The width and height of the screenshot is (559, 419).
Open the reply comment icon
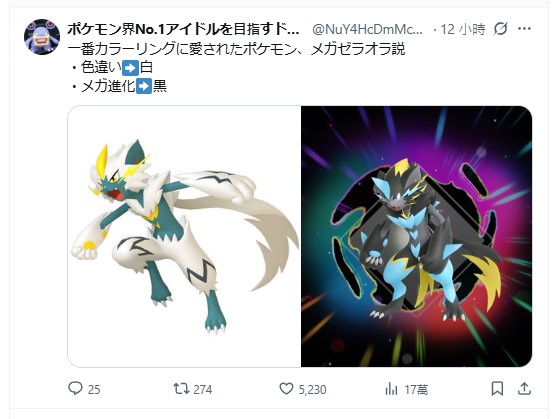click(75, 388)
